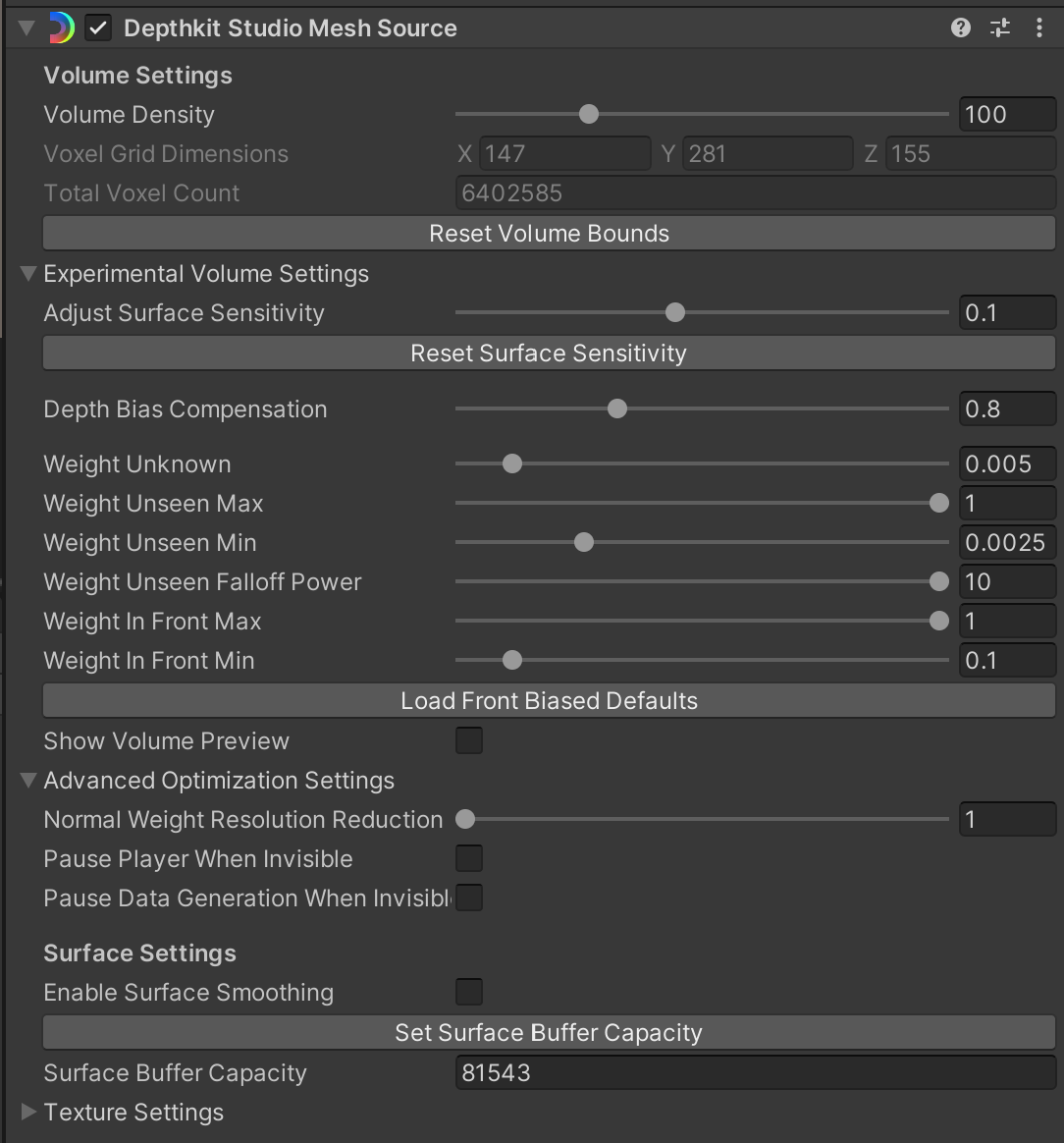Image resolution: width=1064 pixels, height=1143 pixels.
Task: Collapse Advanced Optimization Settings foldout
Action: [28, 781]
